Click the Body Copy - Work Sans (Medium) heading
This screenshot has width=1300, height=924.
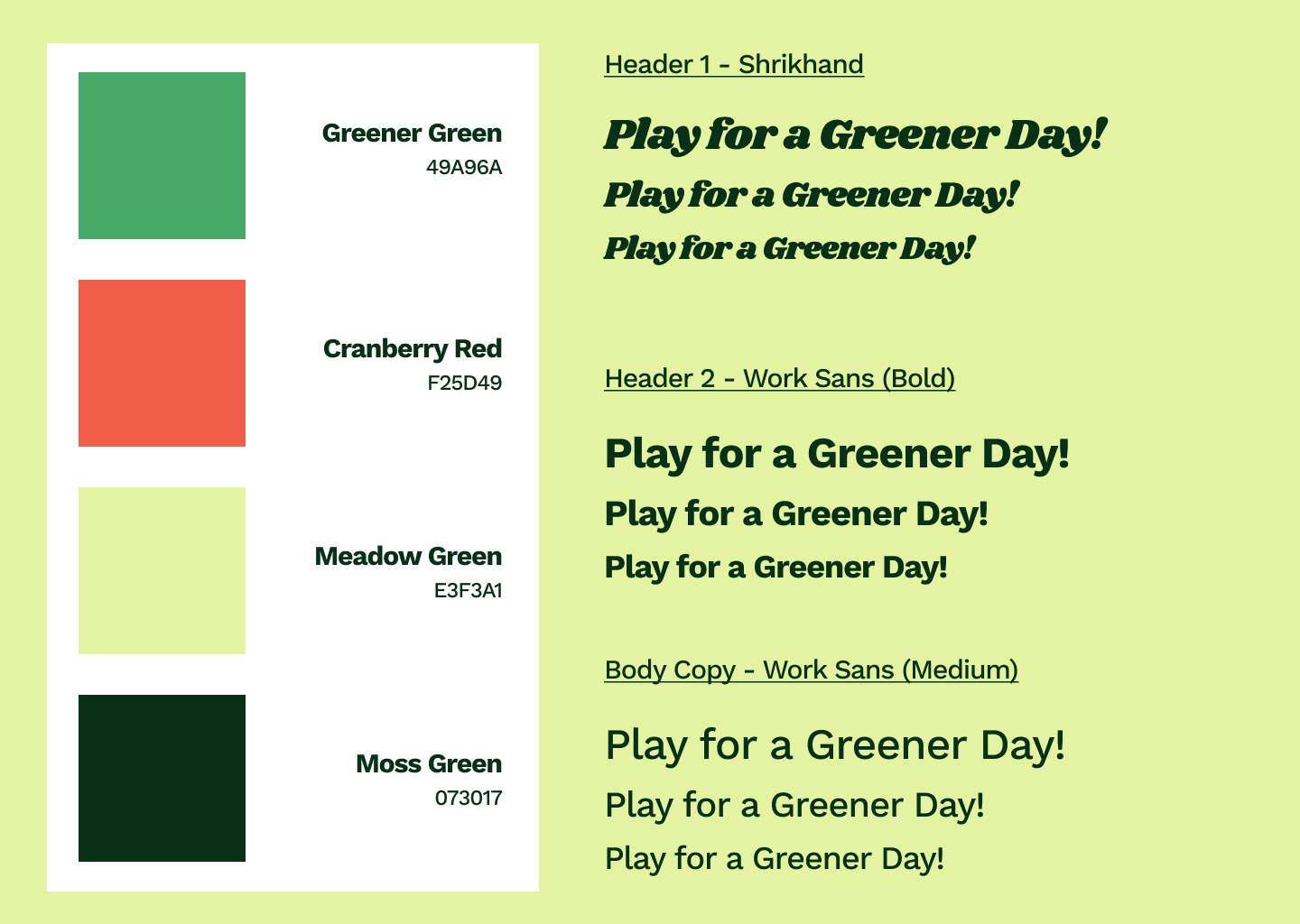pos(812,670)
